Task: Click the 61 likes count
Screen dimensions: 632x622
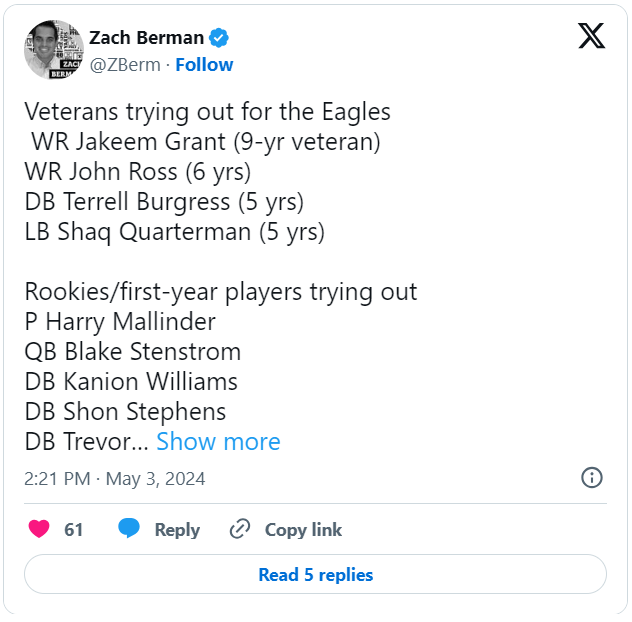Action: tap(73, 530)
